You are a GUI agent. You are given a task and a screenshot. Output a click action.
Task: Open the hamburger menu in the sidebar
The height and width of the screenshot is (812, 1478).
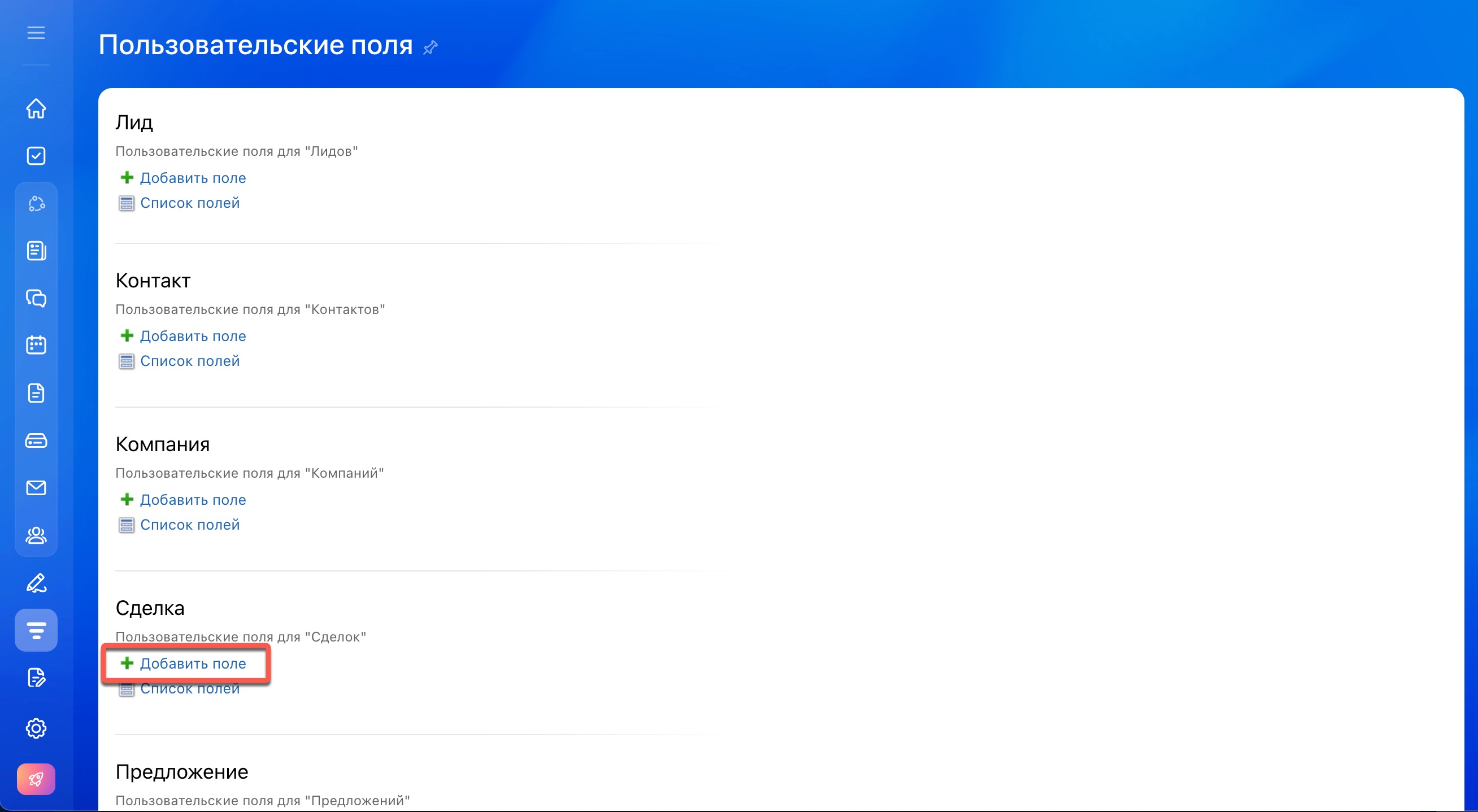[x=36, y=33]
